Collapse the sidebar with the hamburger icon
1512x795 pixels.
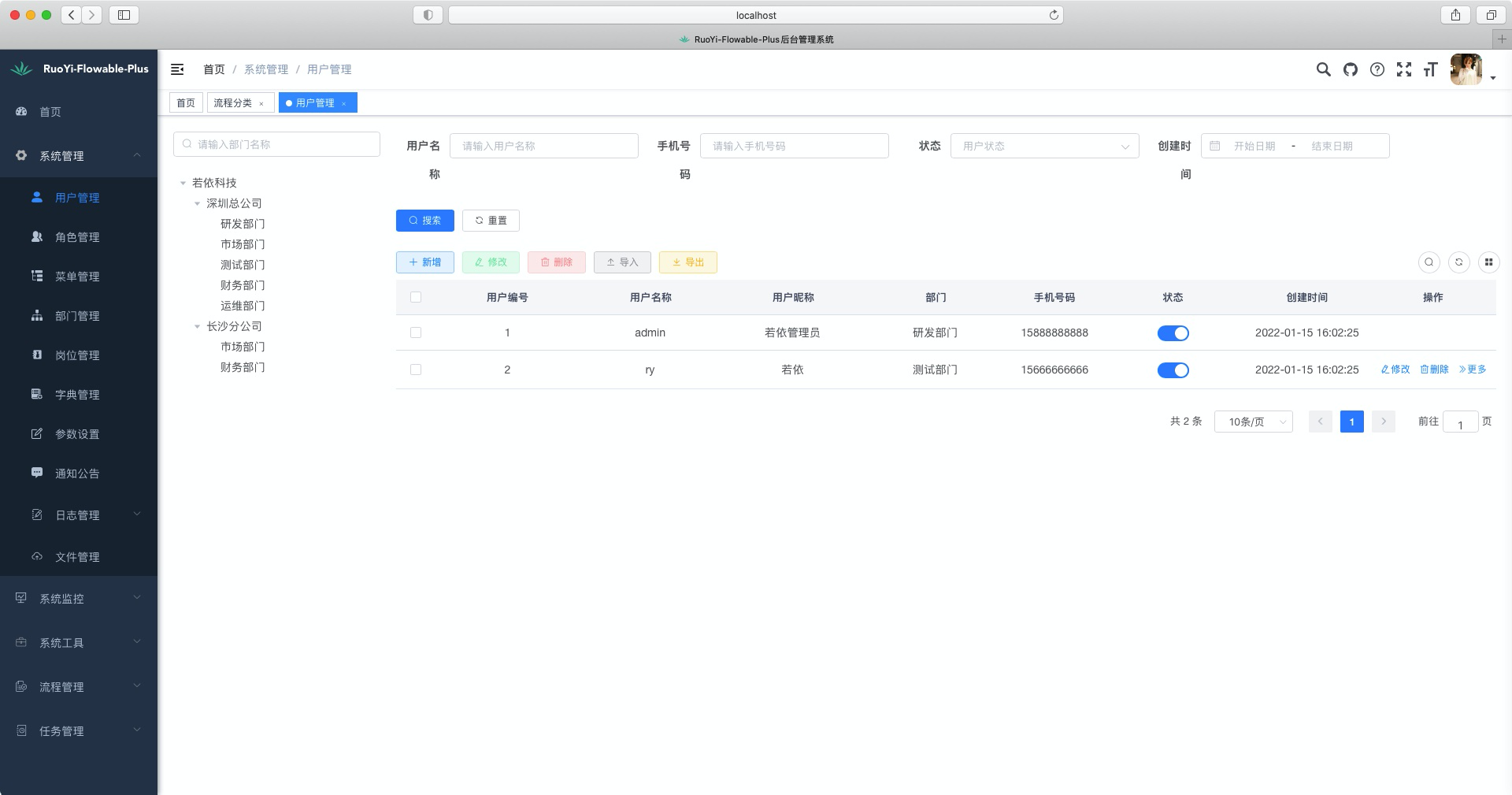177,69
